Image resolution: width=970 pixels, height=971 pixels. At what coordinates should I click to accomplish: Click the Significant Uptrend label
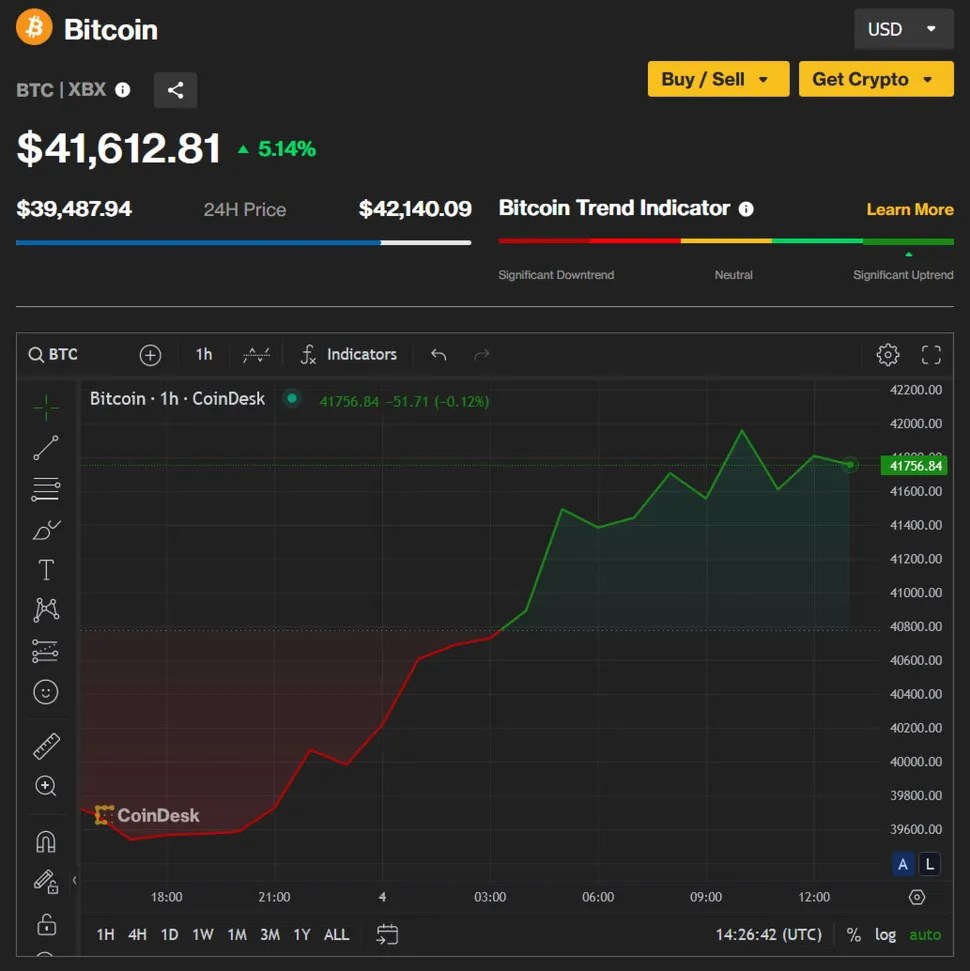click(903, 275)
